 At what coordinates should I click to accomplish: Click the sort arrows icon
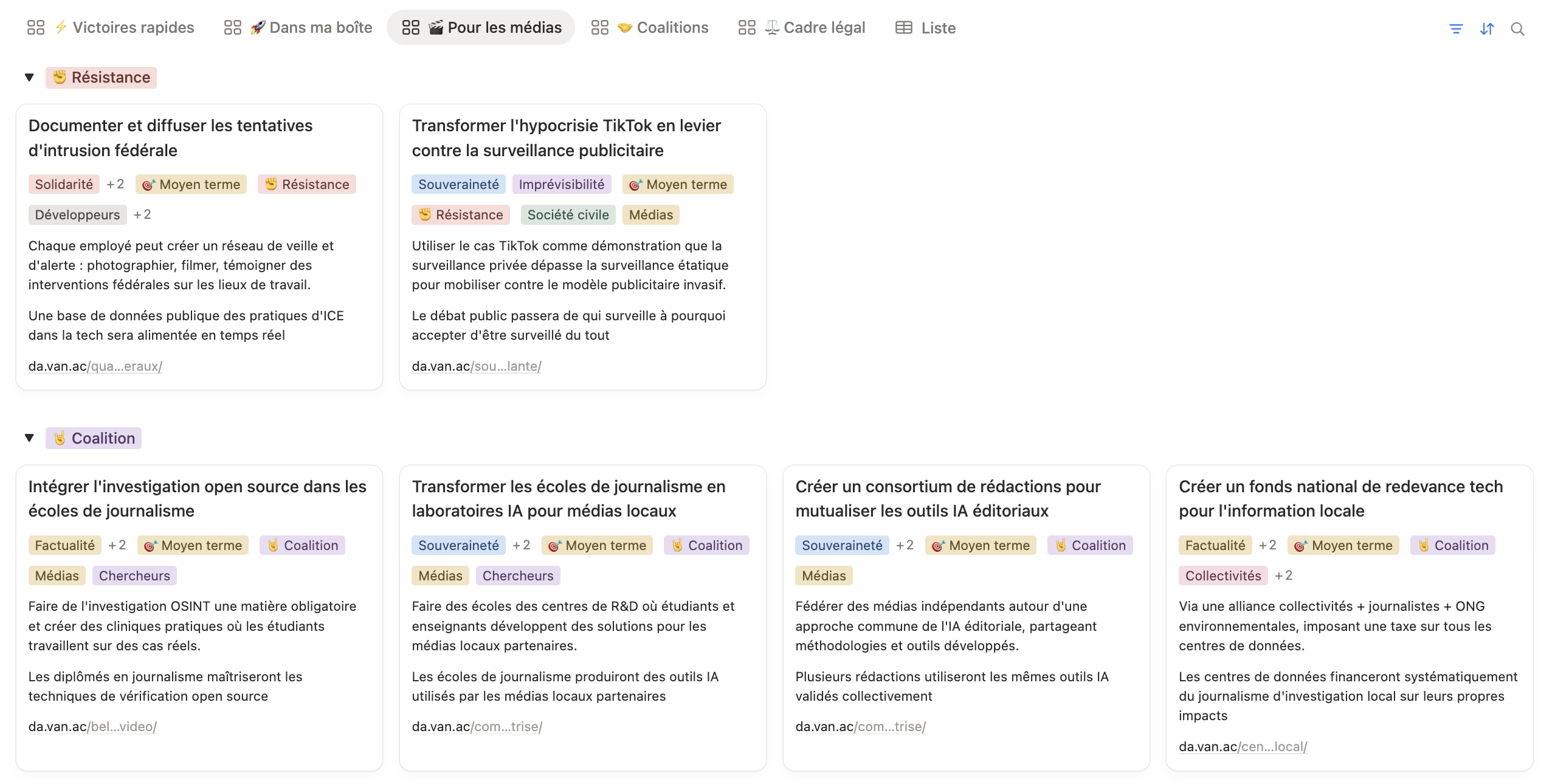(1487, 29)
